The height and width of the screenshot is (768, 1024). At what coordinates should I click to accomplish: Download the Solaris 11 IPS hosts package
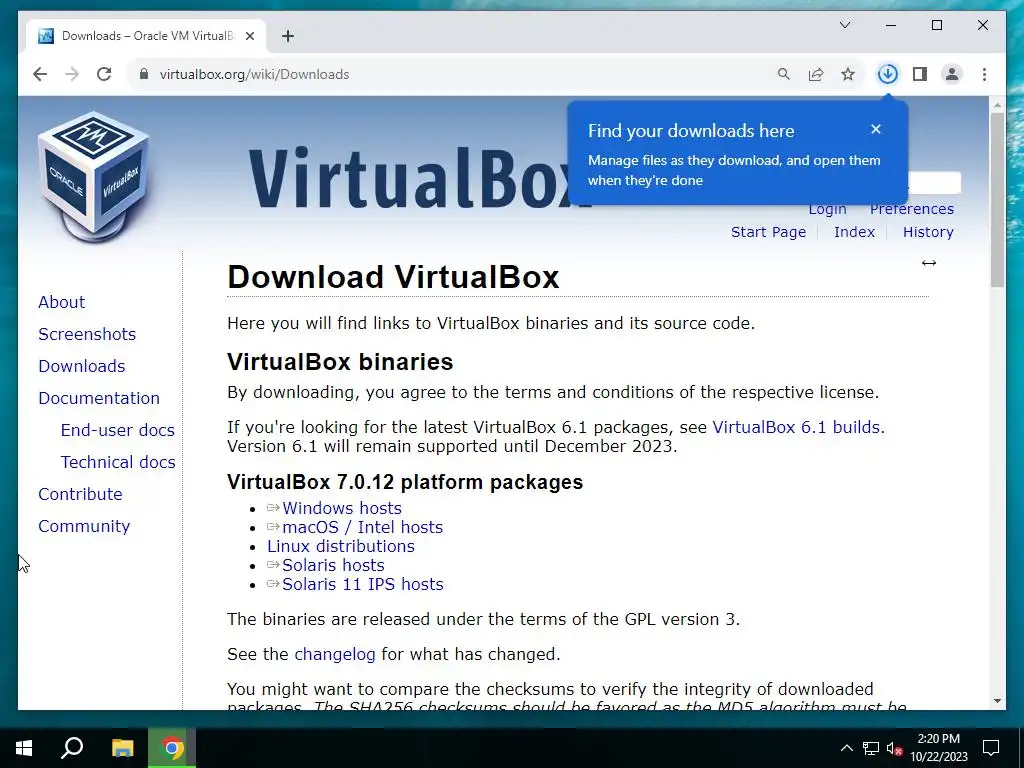click(362, 584)
